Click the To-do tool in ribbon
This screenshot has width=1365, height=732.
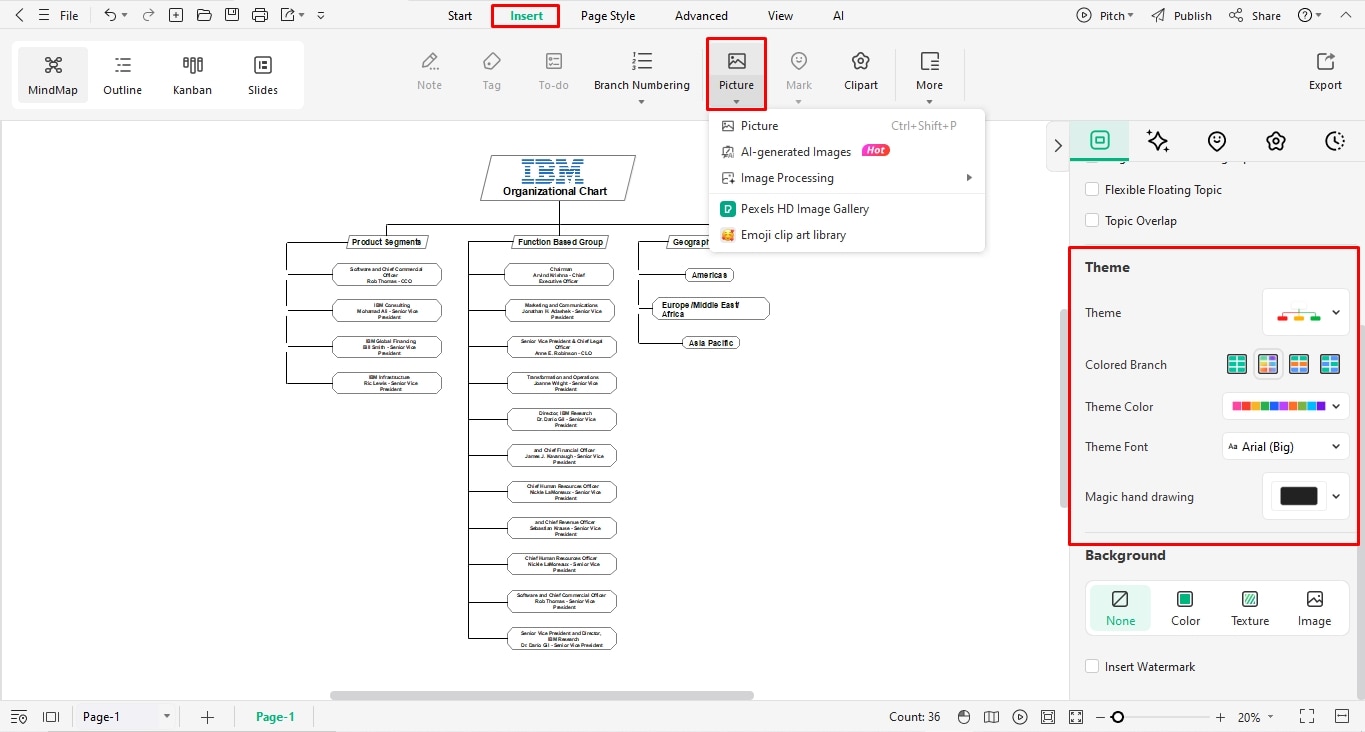[554, 71]
